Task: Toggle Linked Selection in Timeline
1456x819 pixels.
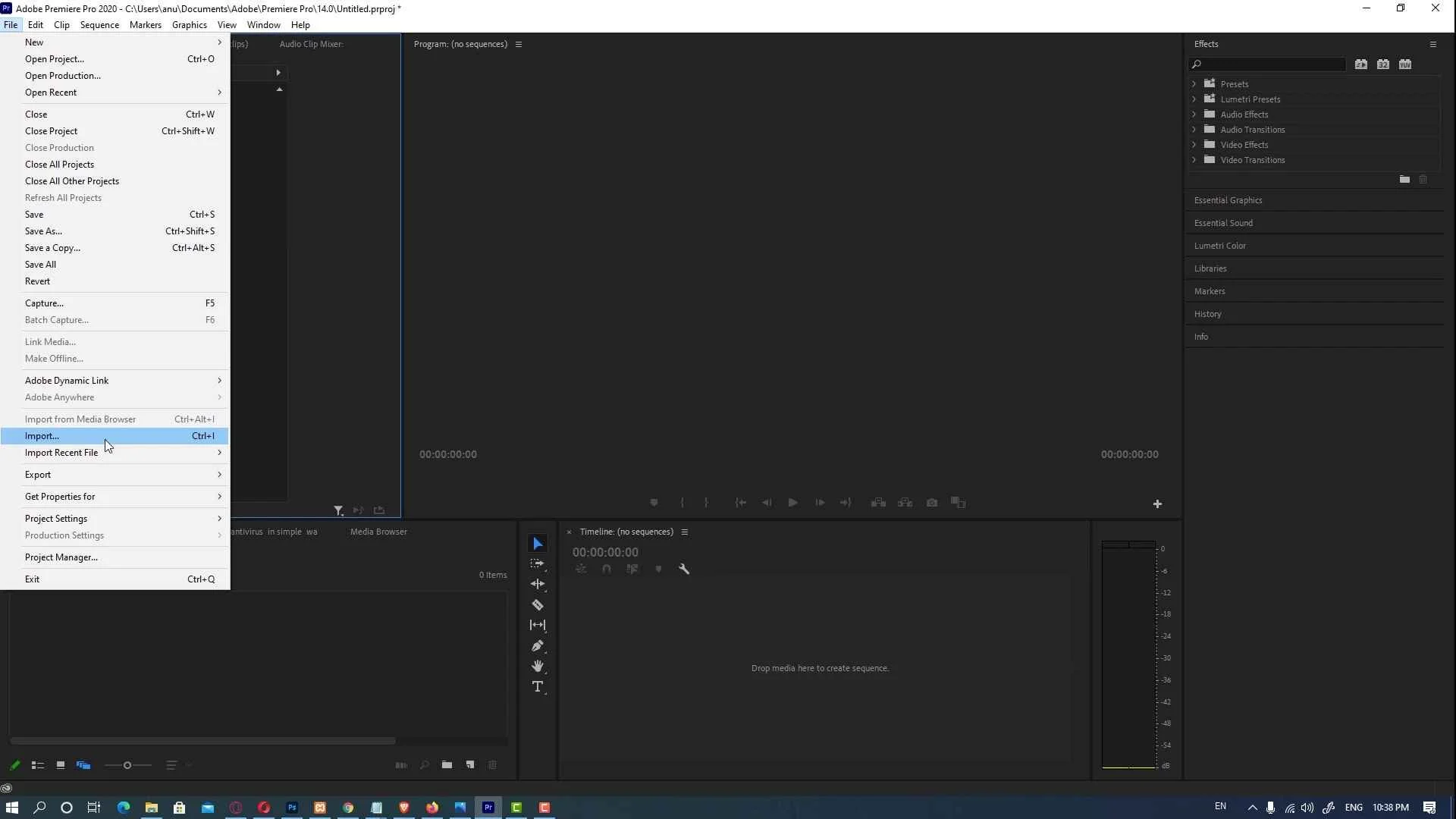Action: (x=632, y=569)
